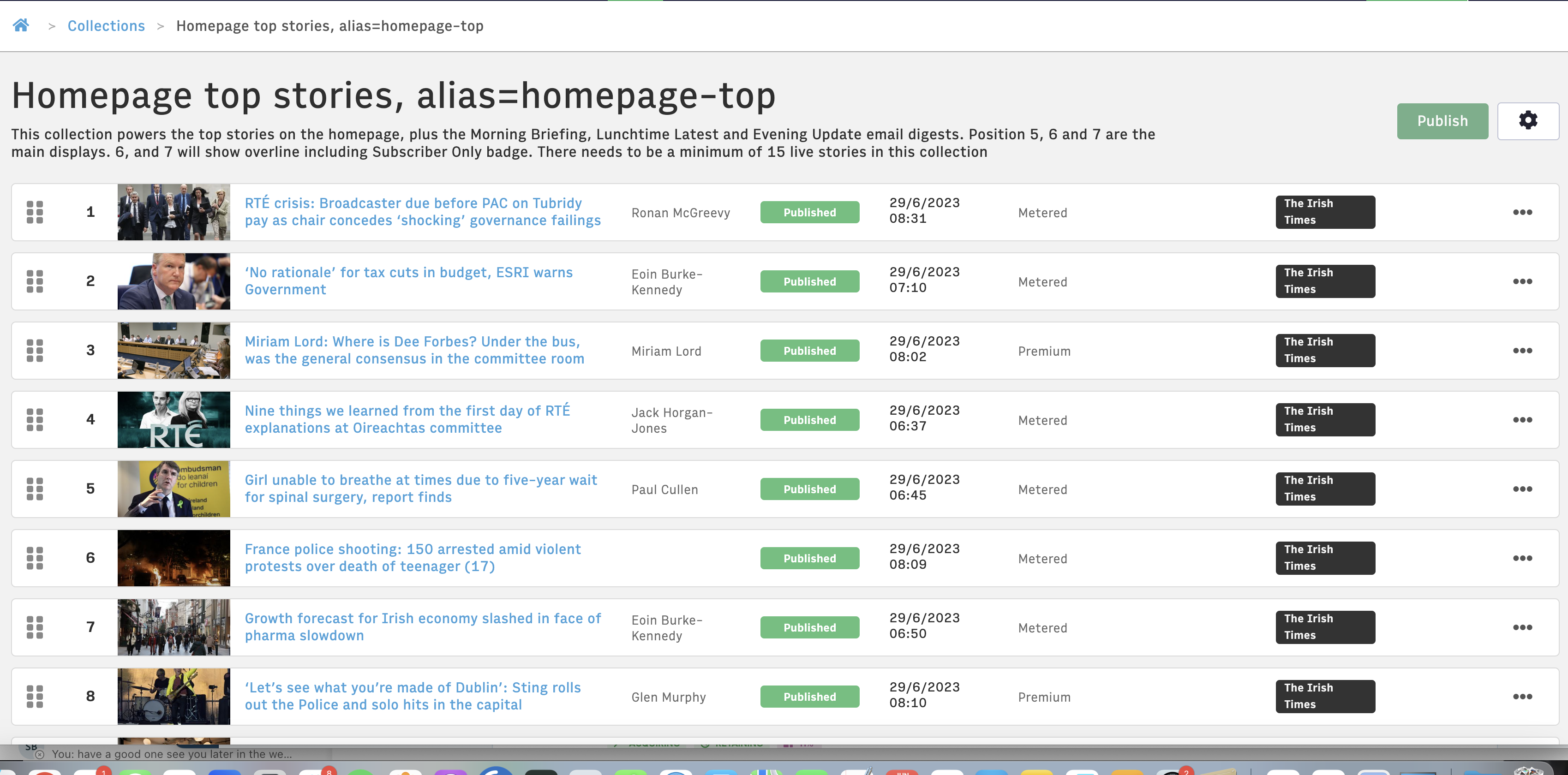Grab the drag handle for story 5
This screenshot has height=775, width=1568.
click(x=35, y=489)
